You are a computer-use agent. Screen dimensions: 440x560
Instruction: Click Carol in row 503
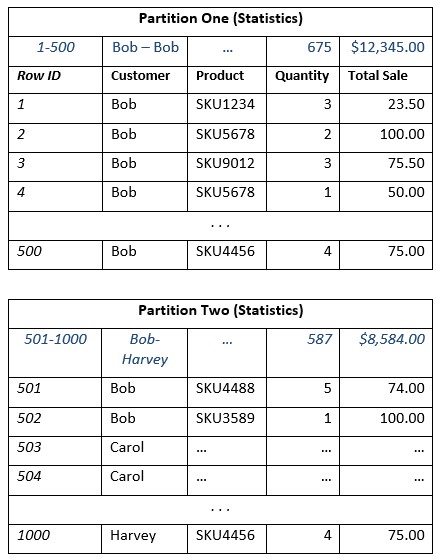point(127,447)
